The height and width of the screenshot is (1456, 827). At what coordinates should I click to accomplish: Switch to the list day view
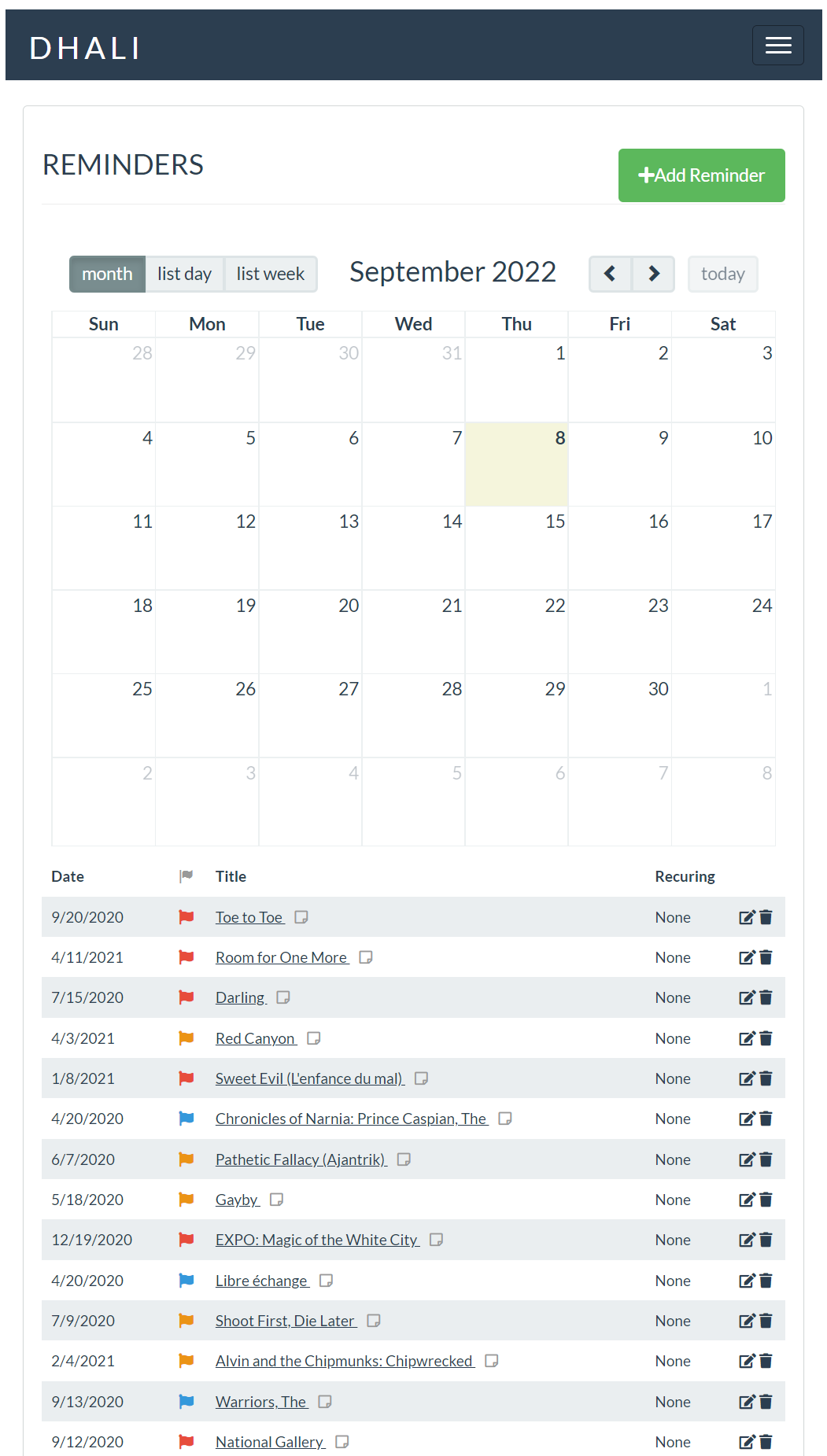(x=184, y=274)
